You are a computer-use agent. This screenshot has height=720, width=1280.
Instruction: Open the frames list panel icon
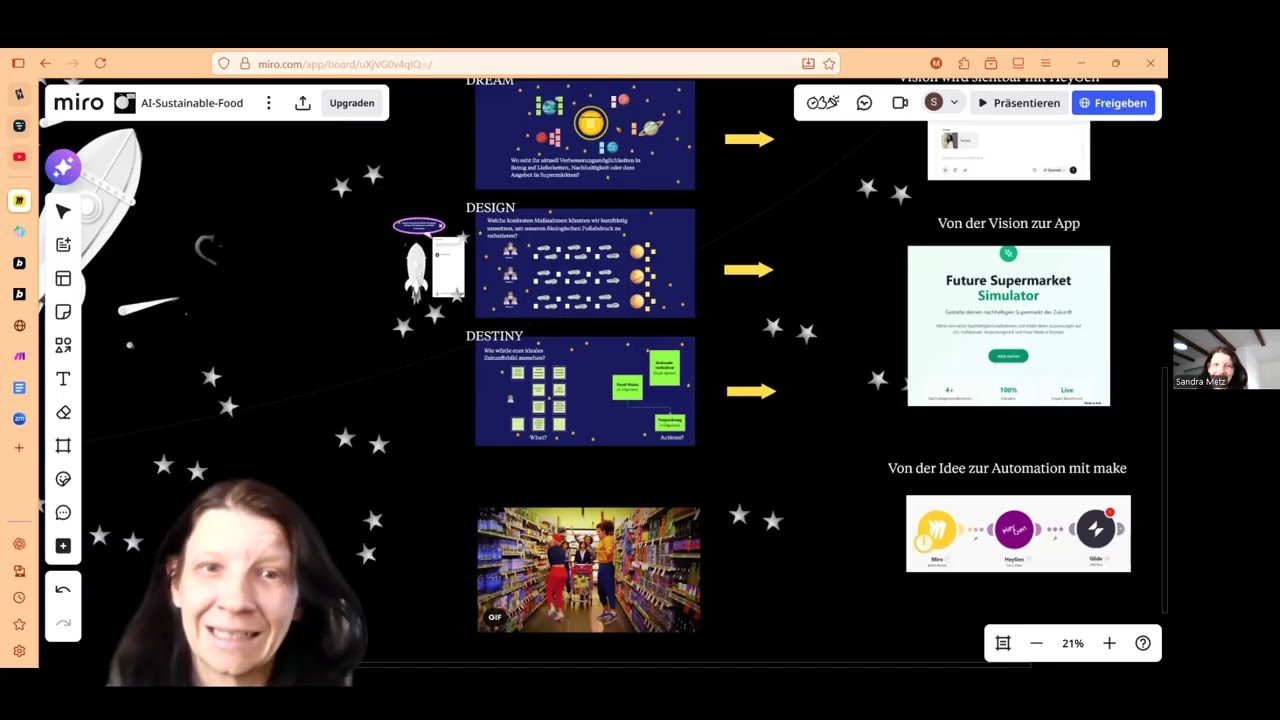click(1003, 643)
